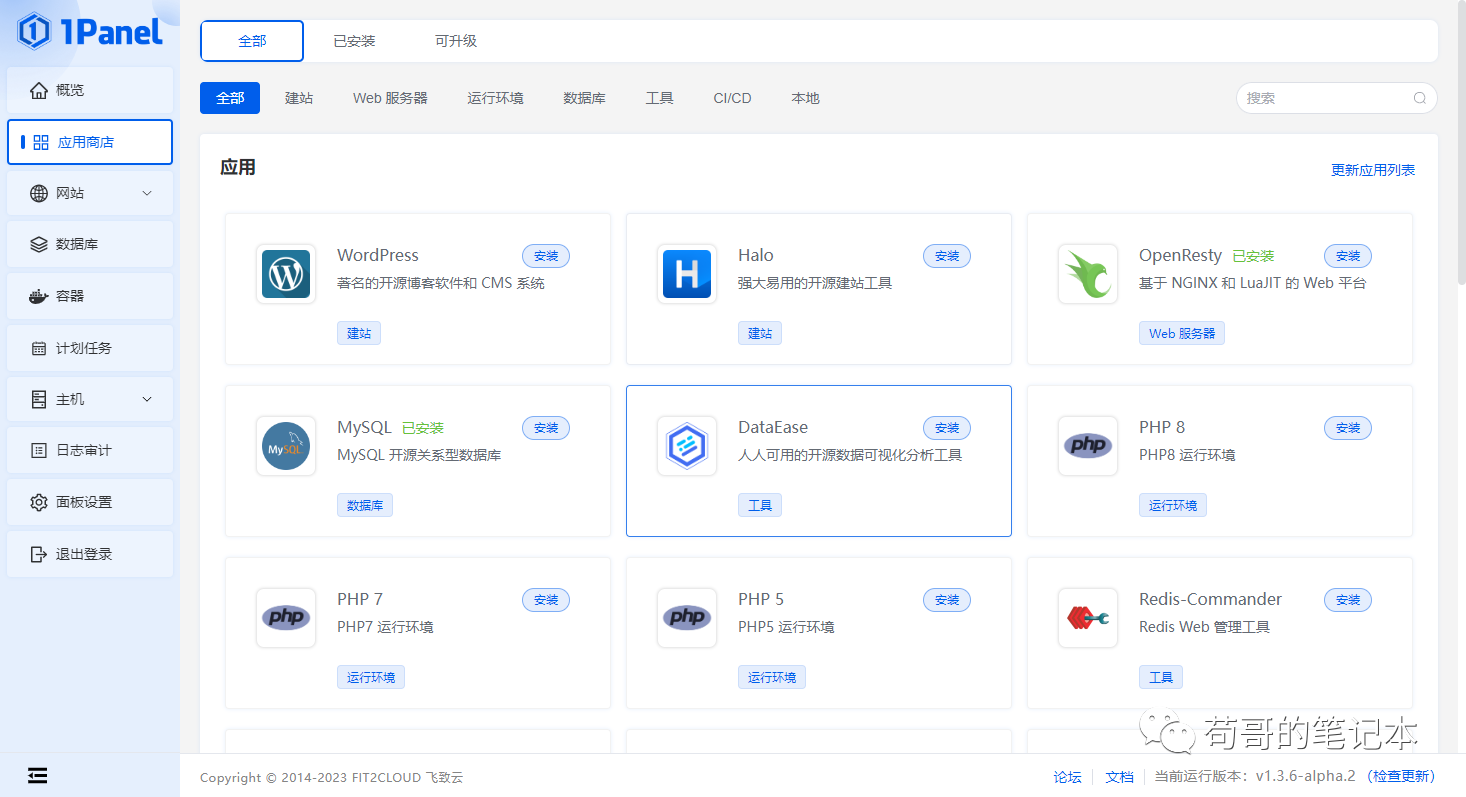Switch to the top 全部 tab

252,41
